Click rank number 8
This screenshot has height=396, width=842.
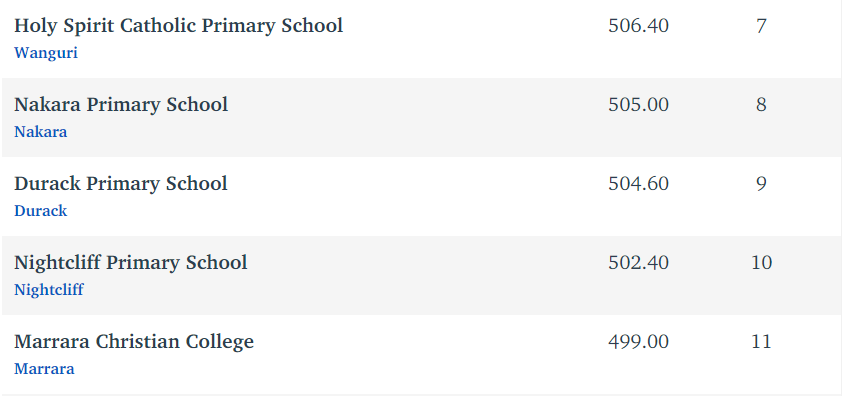click(x=761, y=104)
